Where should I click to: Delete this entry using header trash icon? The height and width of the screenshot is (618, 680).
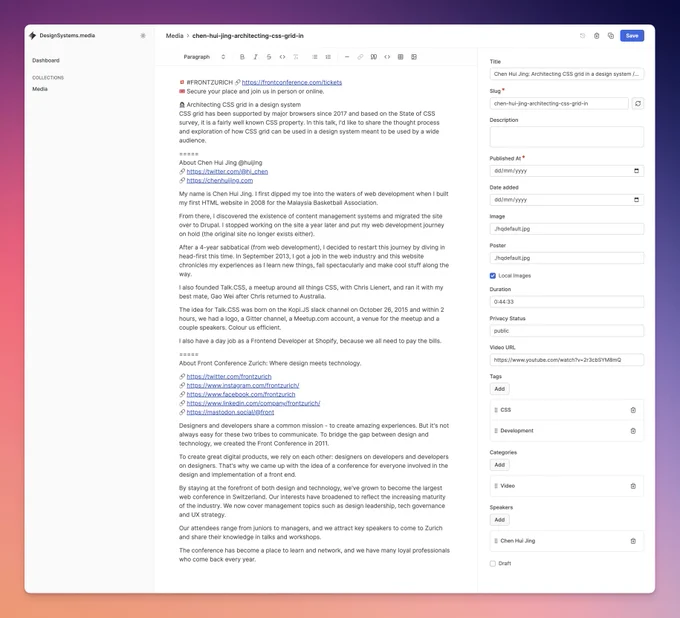click(597, 36)
